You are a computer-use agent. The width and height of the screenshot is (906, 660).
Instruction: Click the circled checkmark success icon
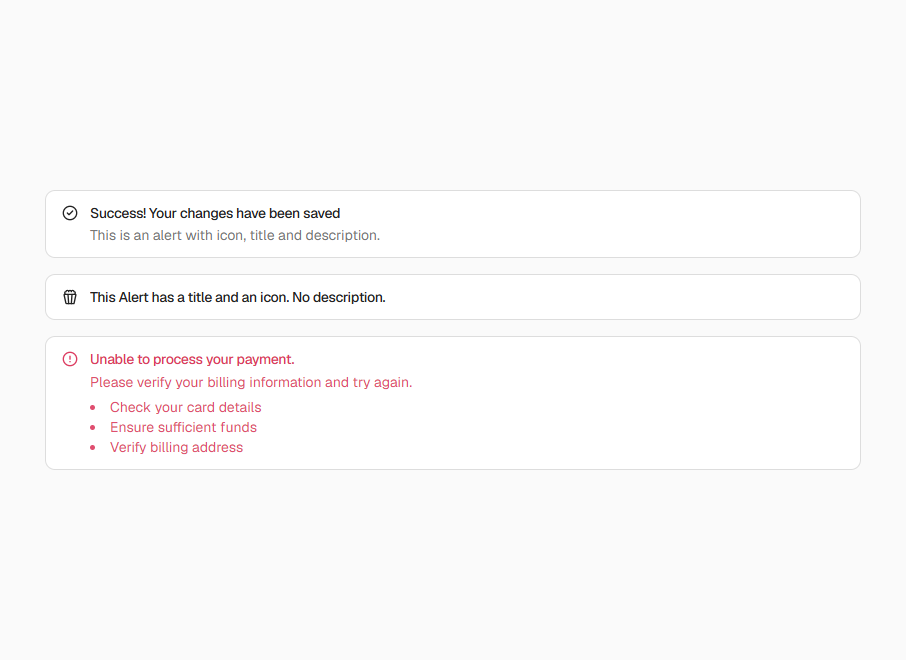point(70,213)
